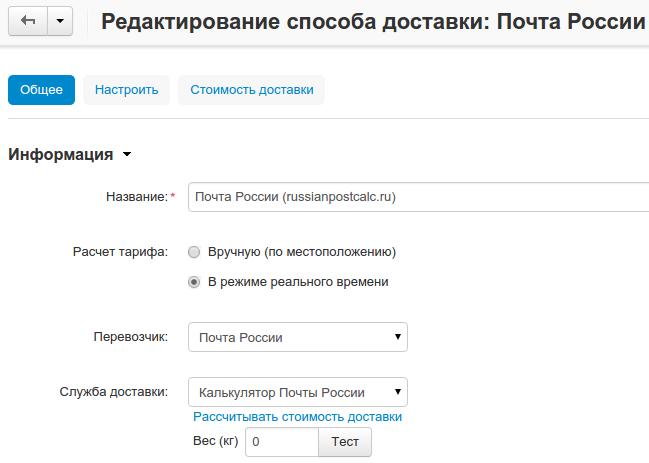Click the Название label
This screenshot has height=463, width=649.
137,197
